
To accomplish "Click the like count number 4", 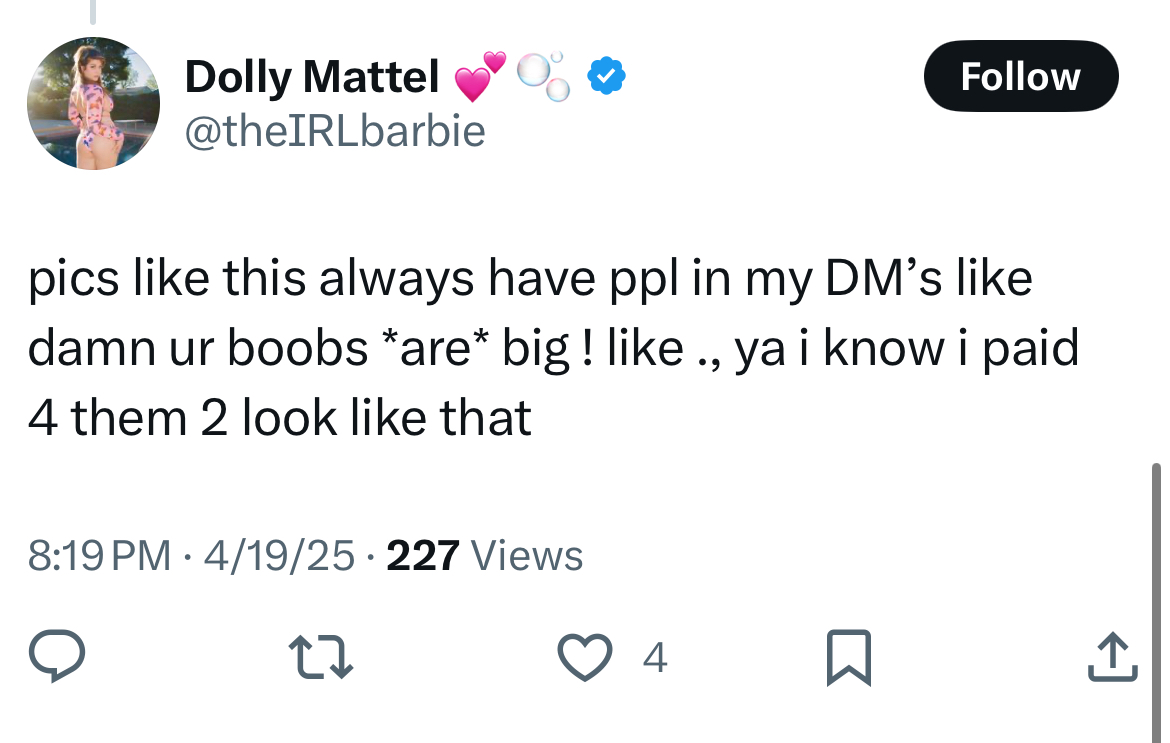I will point(654,657).
